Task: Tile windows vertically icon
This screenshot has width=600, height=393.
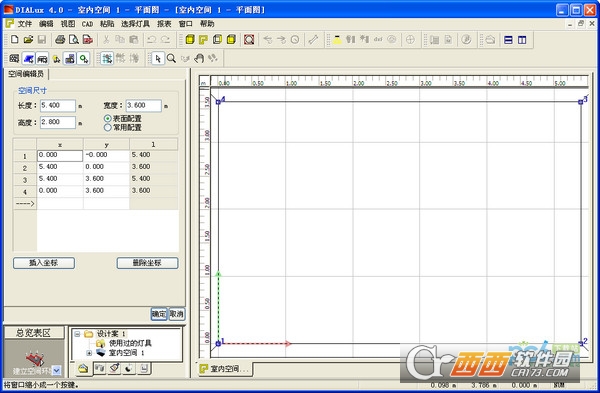Action: click(522, 39)
